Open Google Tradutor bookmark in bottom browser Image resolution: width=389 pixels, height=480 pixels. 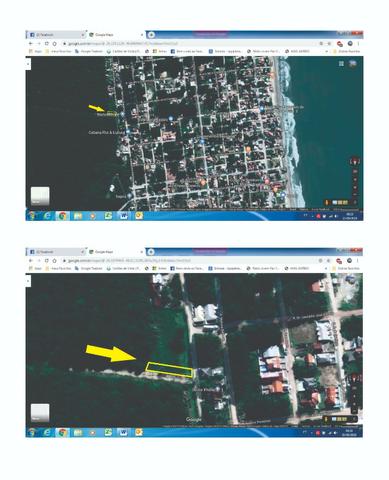(x=89, y=268)
